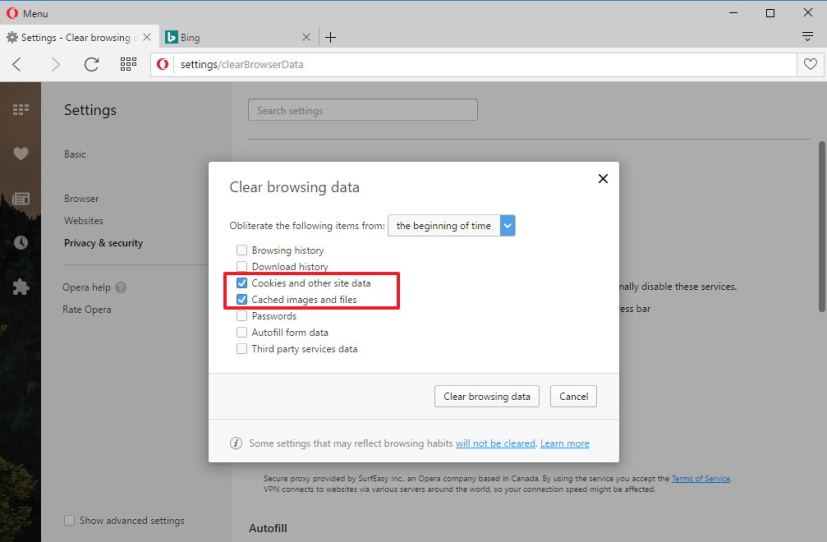Click the Clear browsing data button

click(x=487, y=396)
